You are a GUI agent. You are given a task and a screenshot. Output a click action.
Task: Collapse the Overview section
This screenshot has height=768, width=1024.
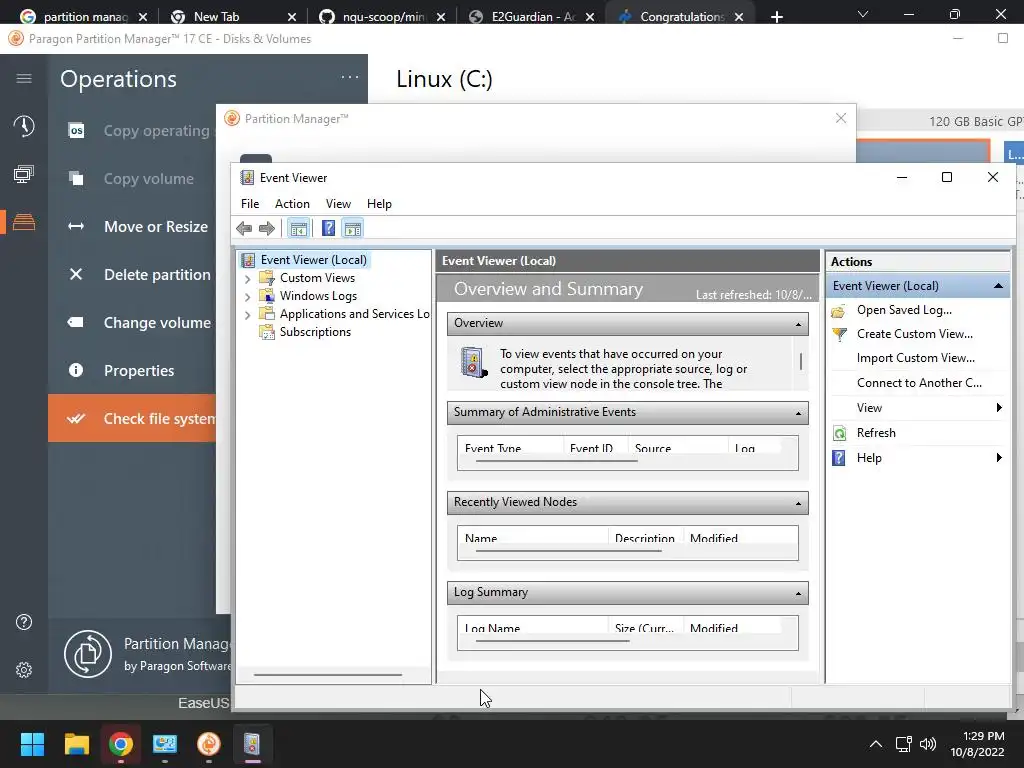click(798, 324)
